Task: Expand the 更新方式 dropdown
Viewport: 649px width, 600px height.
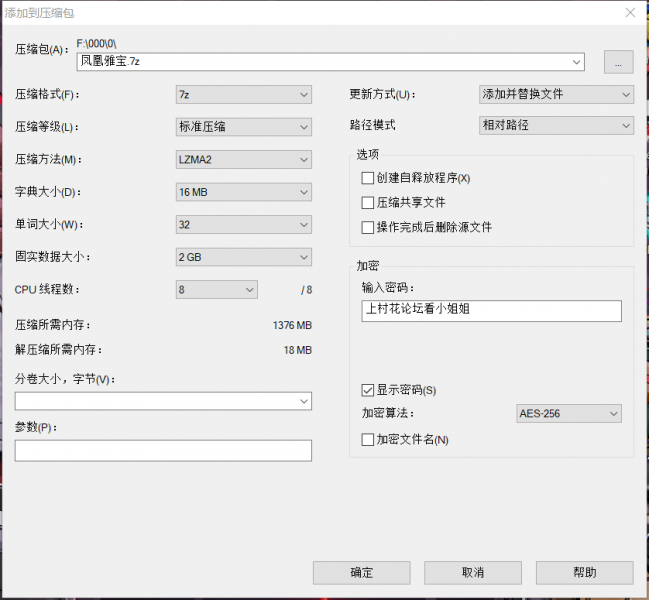Action: (x=557, y=95)
